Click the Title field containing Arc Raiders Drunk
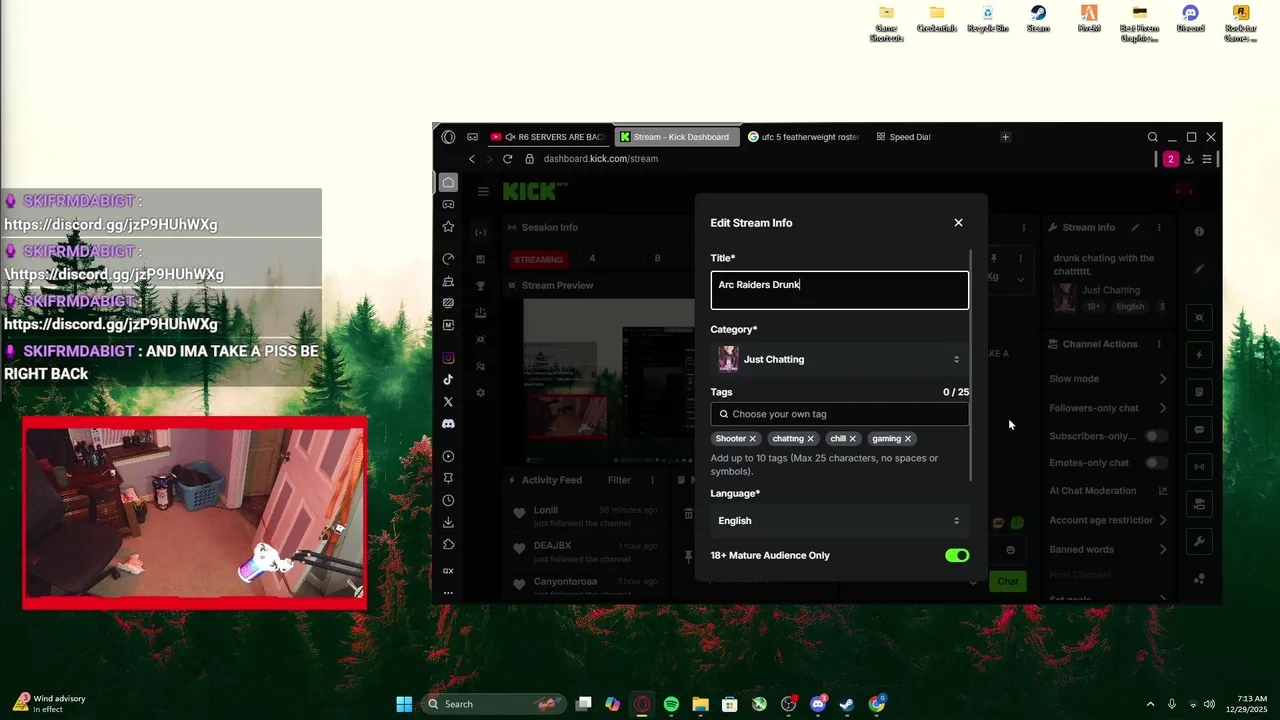The height and width of the screenshot is (720, 1280). click(x=839, y=291)
